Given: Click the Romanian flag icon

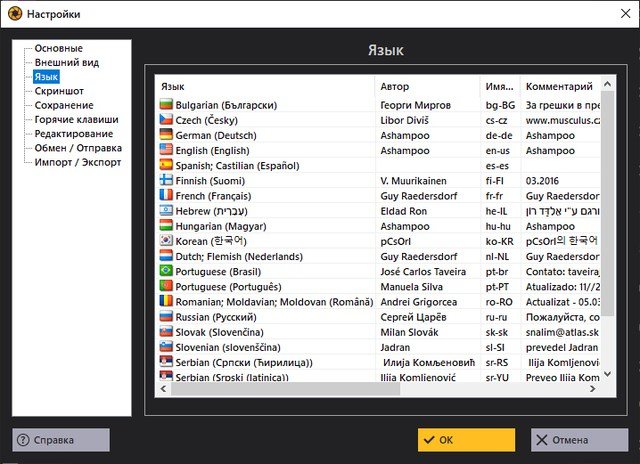Looking at the screenshot, I should [166, 301].
